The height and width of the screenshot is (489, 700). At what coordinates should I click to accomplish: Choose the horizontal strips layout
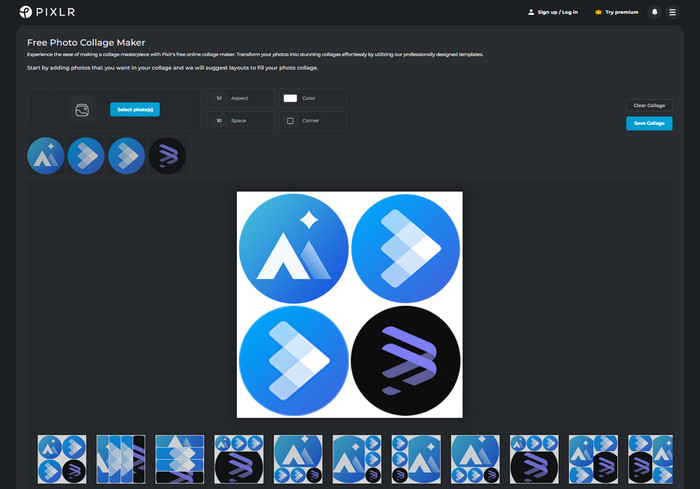click(x=180, y=460)
